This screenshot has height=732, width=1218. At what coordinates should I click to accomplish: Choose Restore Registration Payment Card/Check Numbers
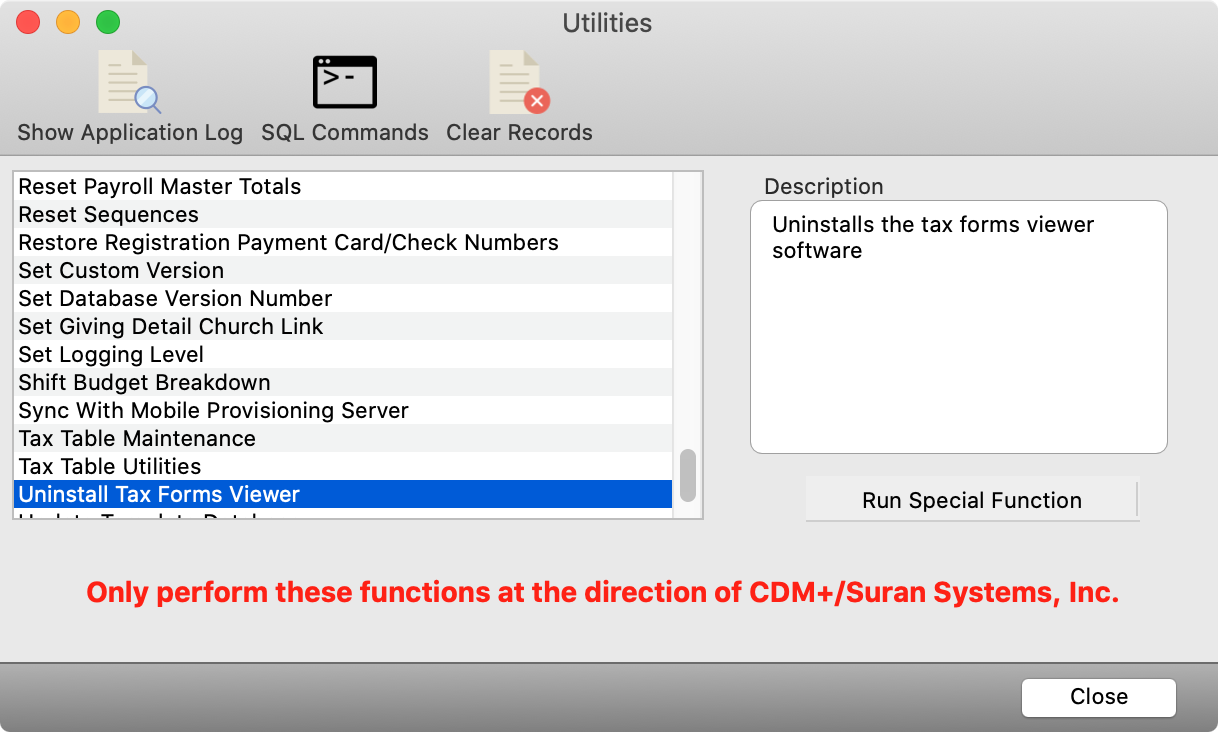288,243
